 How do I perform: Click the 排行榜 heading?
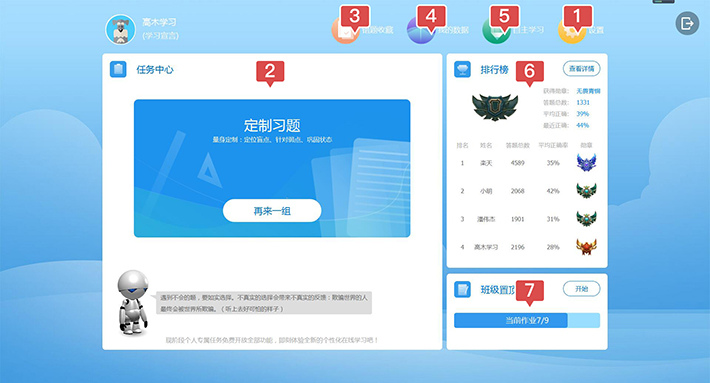(x=494, y=69)
